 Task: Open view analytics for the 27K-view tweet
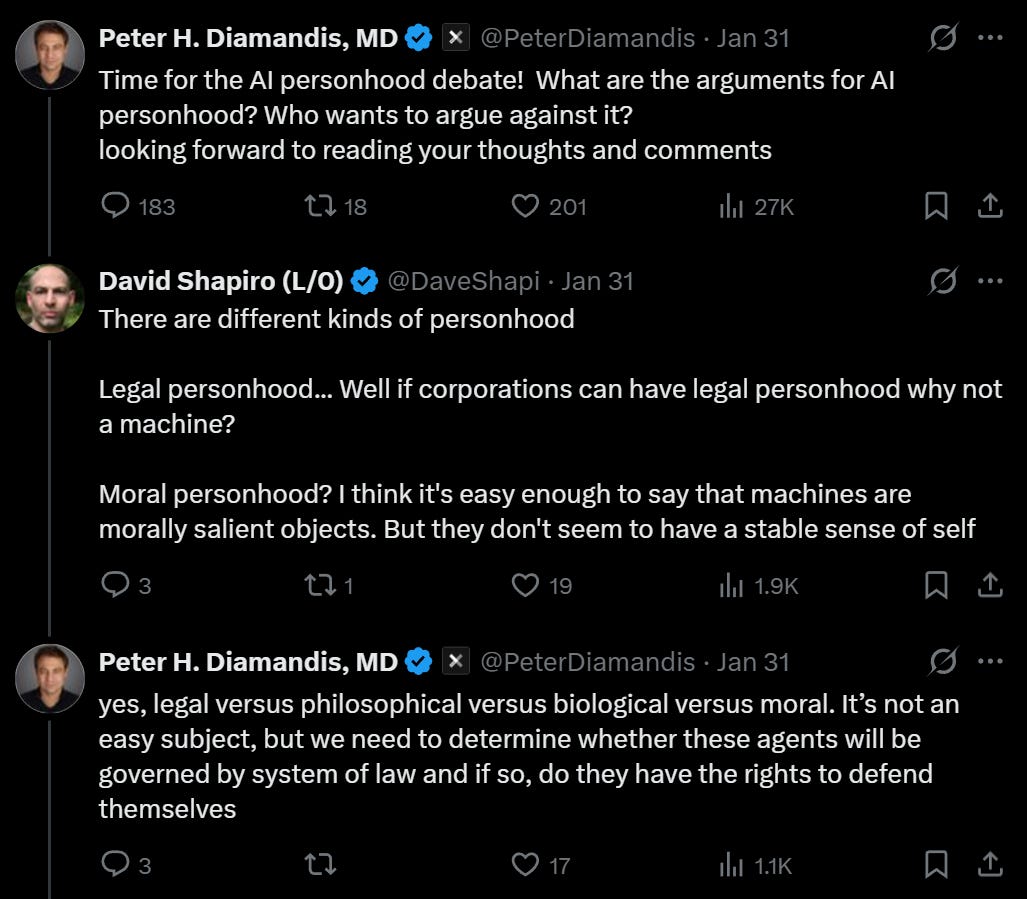coord(730,206)
